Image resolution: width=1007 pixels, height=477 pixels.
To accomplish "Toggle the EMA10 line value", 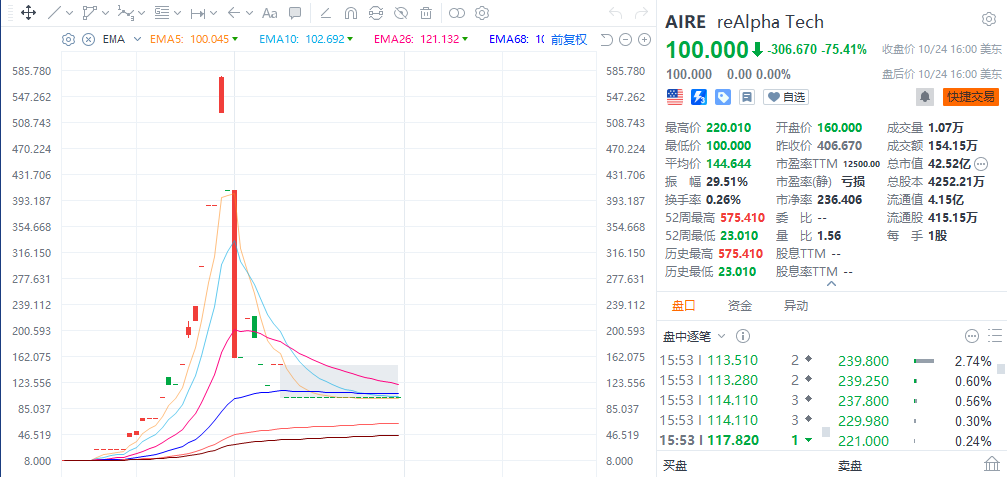I will [306, 39].
